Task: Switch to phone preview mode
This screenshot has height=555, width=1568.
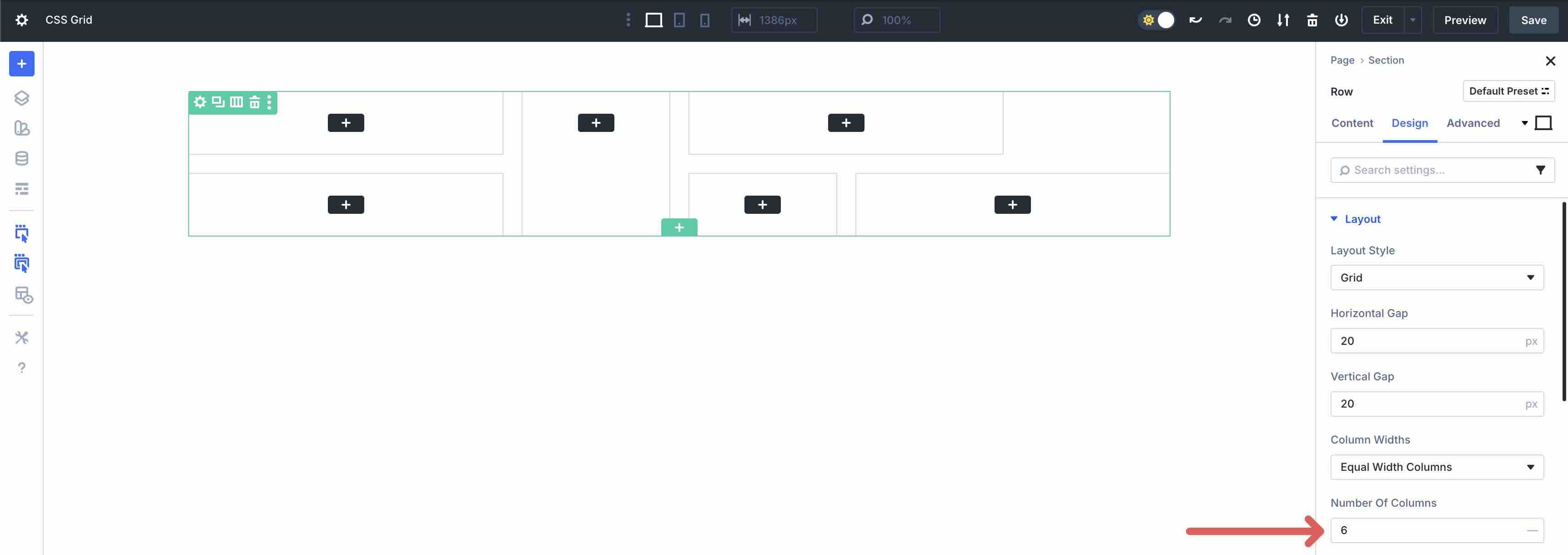Action: (x=704, y=20)
